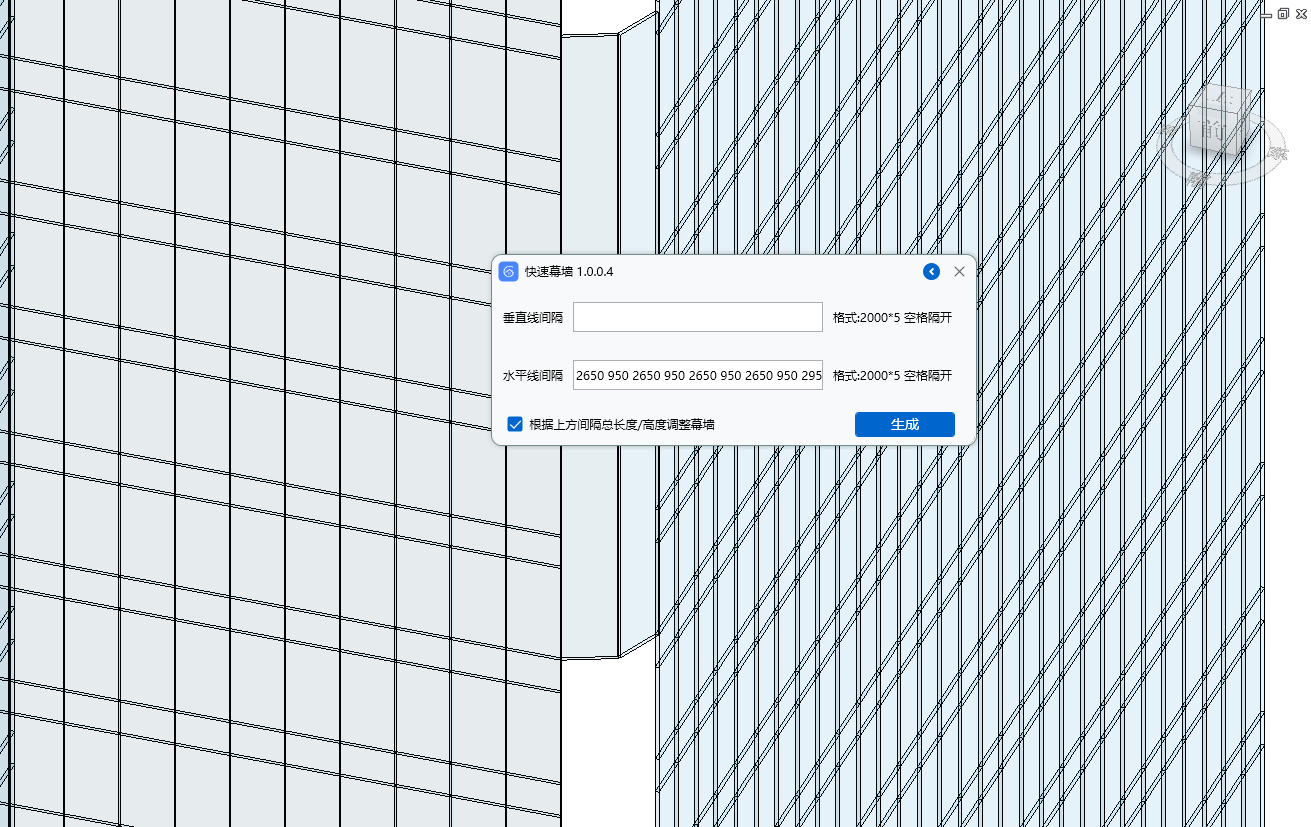Focus the 垂直线间隔 input field
The width and height of the screenshot is (1311, 827).
coord(697,318)
